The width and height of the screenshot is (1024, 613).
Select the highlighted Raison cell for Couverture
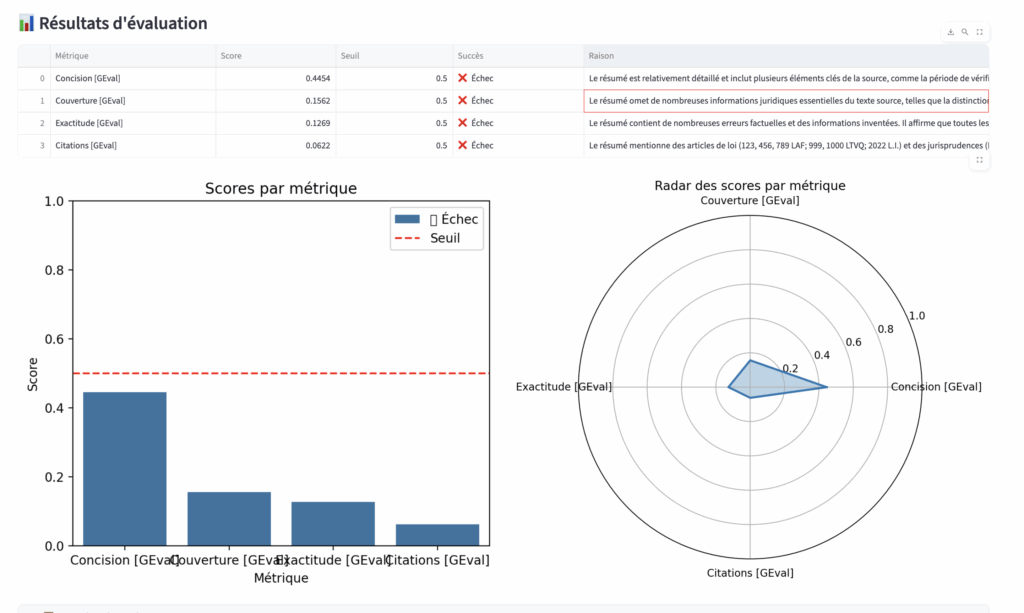tap(786, 100)
